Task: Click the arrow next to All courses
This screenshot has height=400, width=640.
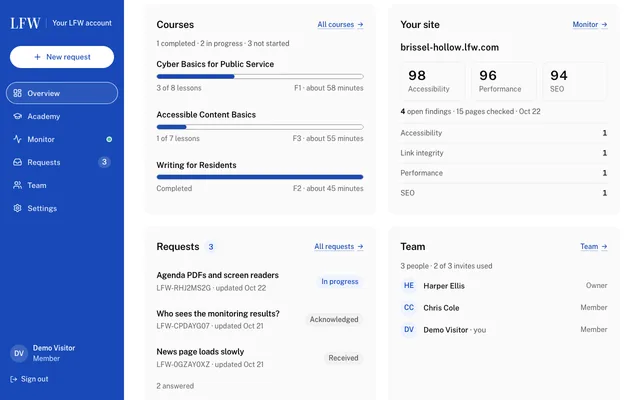Action: click(x=360, y=24)
